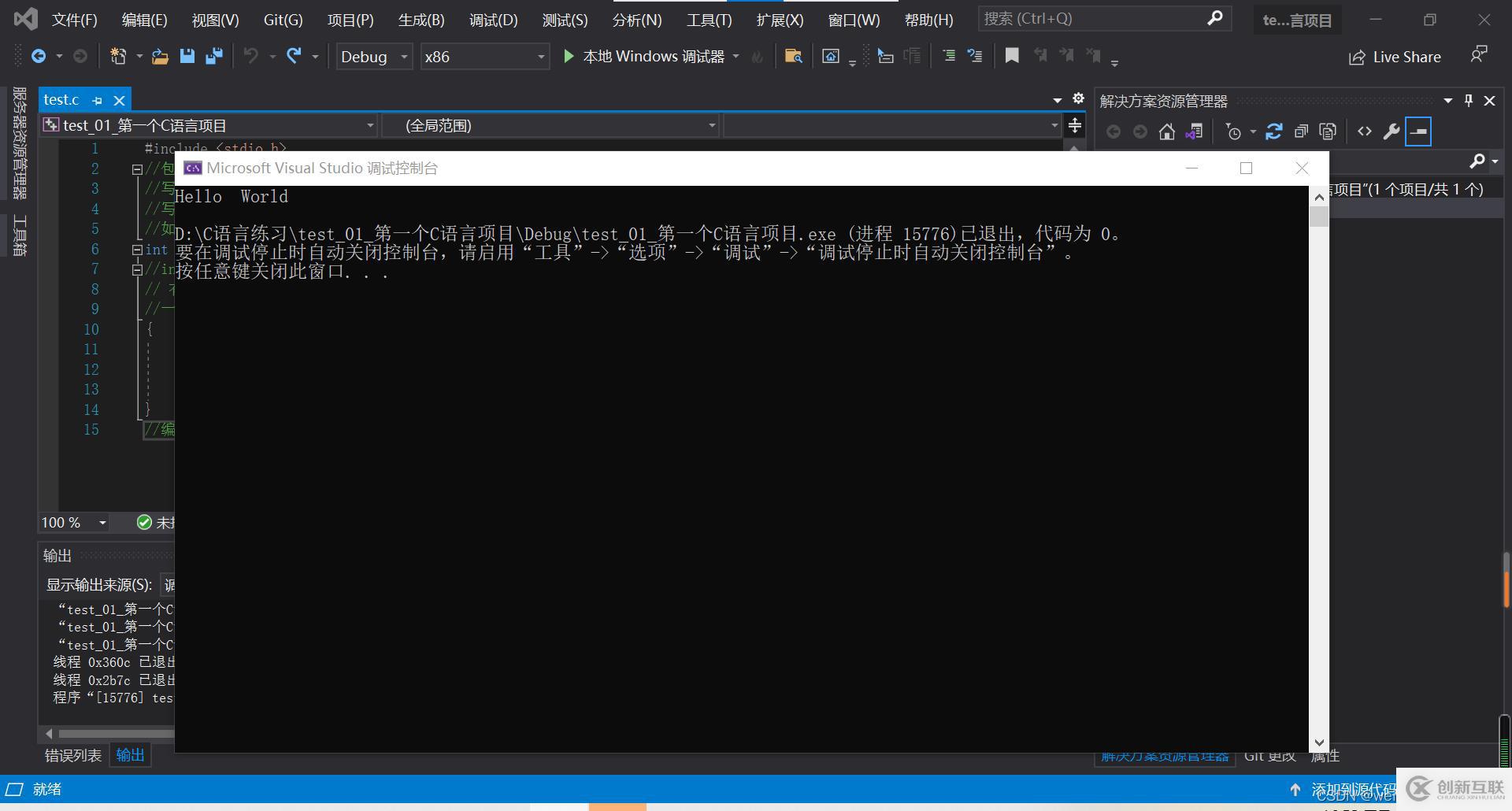This screenshot has height=811, width=1512.
Task: Click the Redo arrow icon
Action: (294, 56)
